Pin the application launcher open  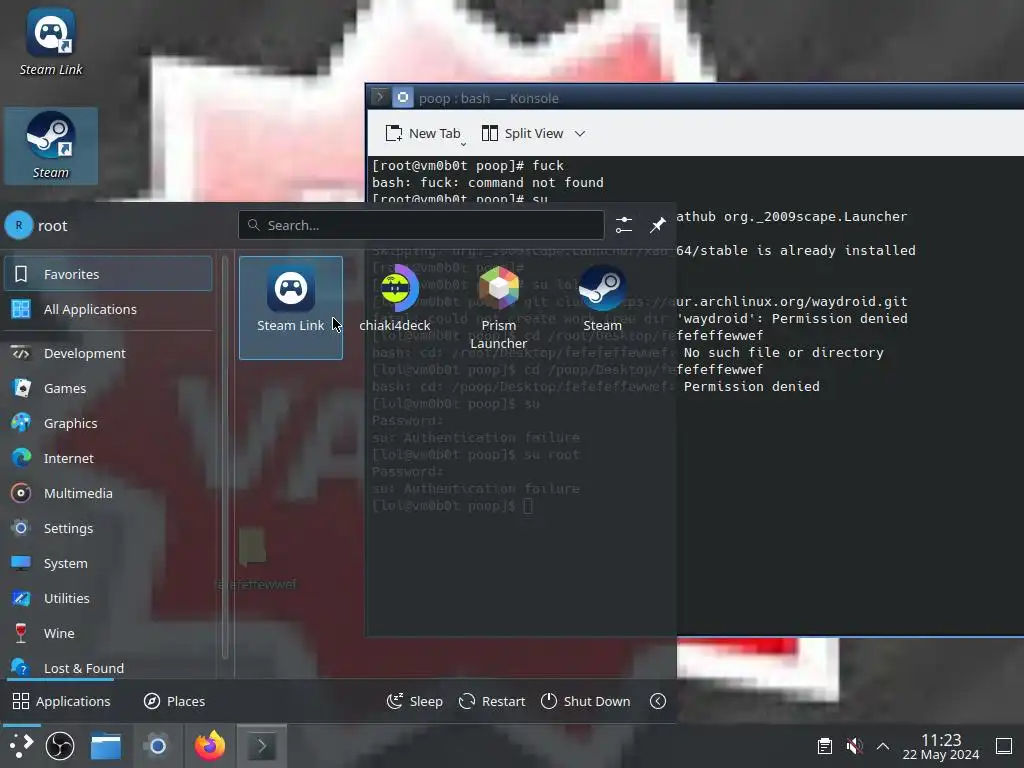coord(658,225)
